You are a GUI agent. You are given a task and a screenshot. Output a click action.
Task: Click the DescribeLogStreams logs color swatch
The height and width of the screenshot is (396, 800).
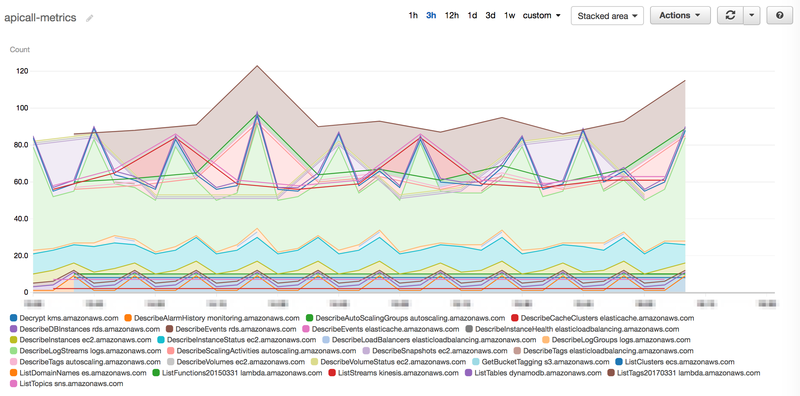pos(13,351)
